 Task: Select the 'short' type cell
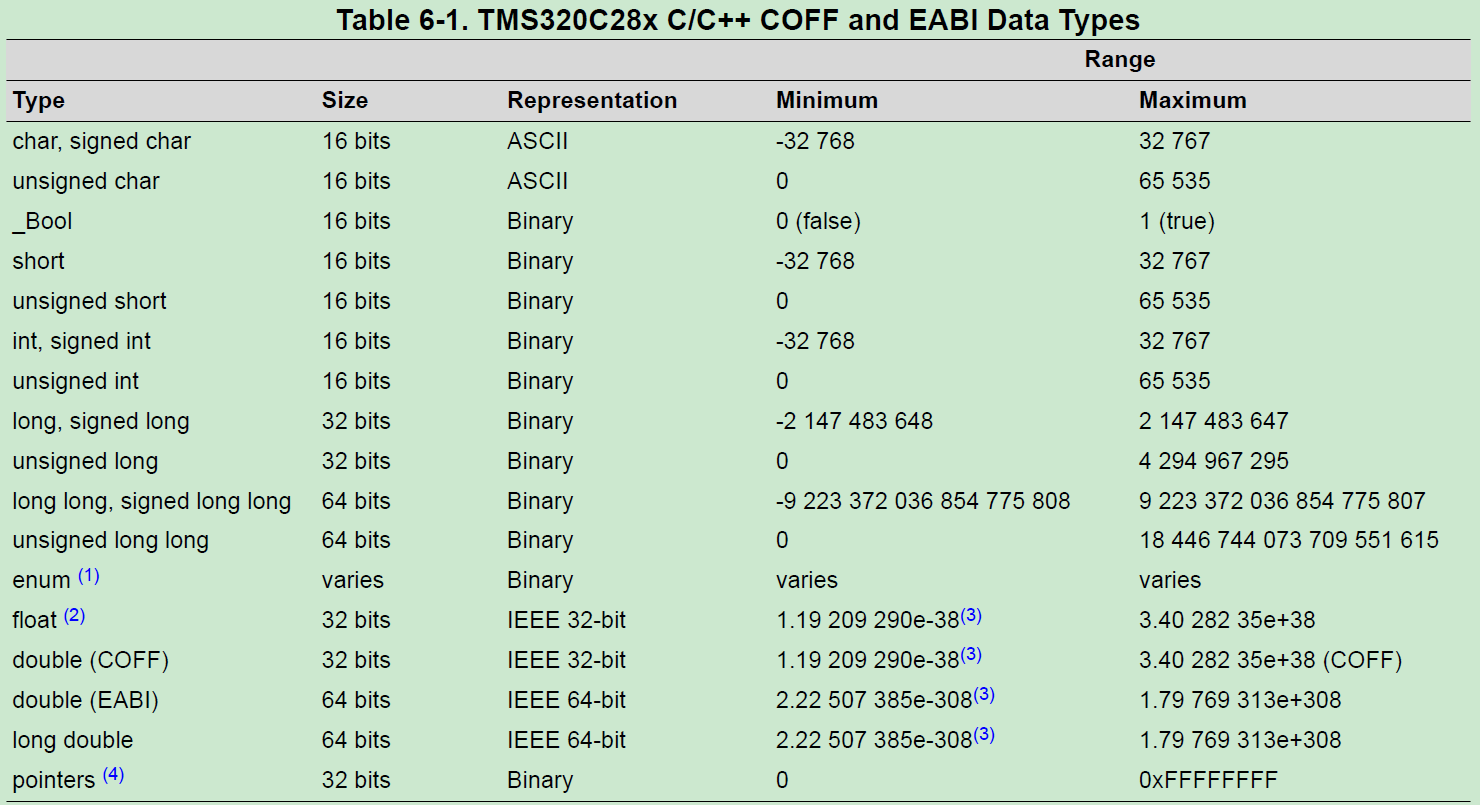pos(39,261)
